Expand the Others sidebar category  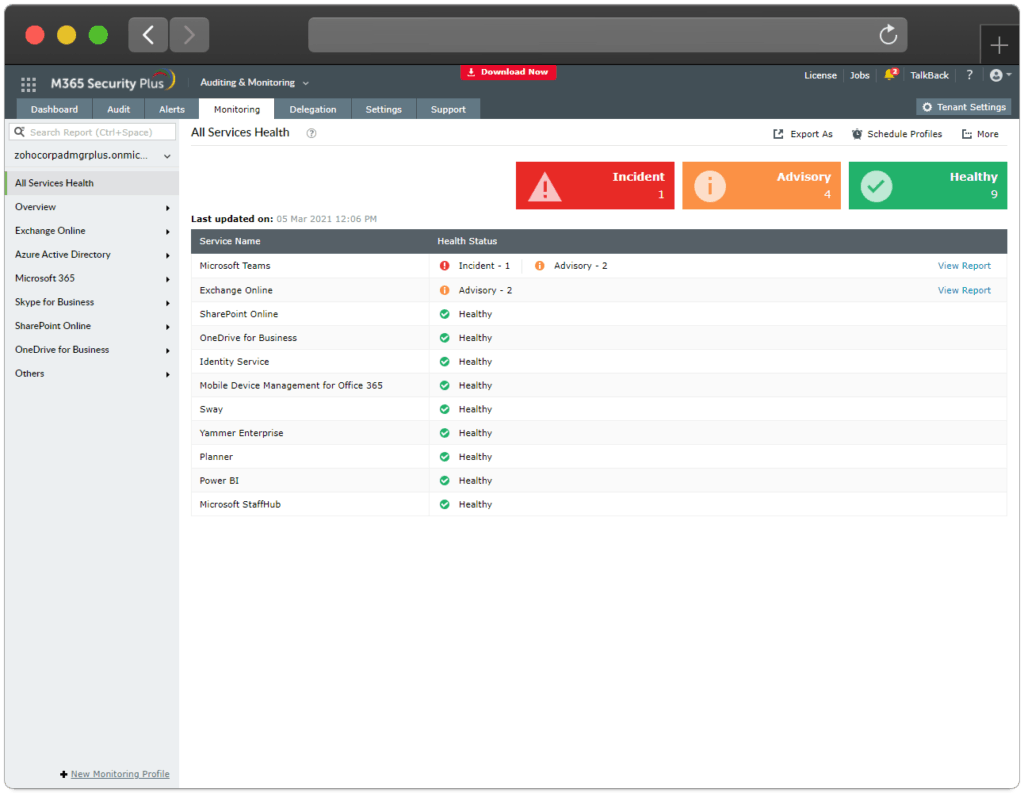pos(92,374)
